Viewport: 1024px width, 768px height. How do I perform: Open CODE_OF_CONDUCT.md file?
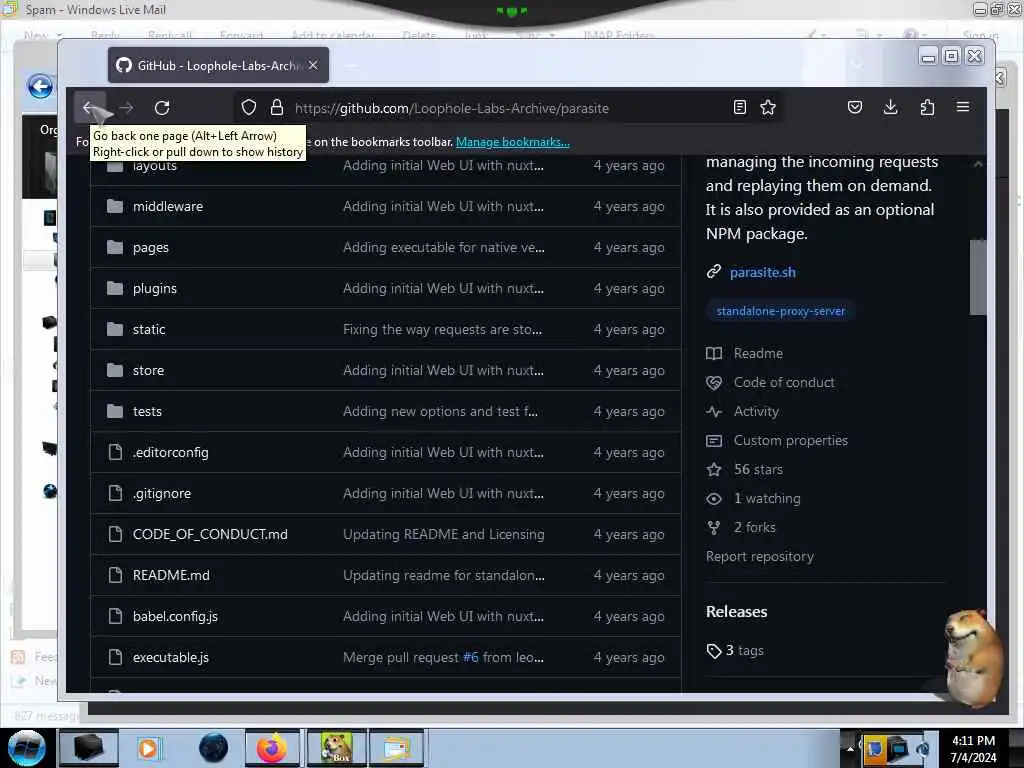pyautogui.click(x=210, y=534)
